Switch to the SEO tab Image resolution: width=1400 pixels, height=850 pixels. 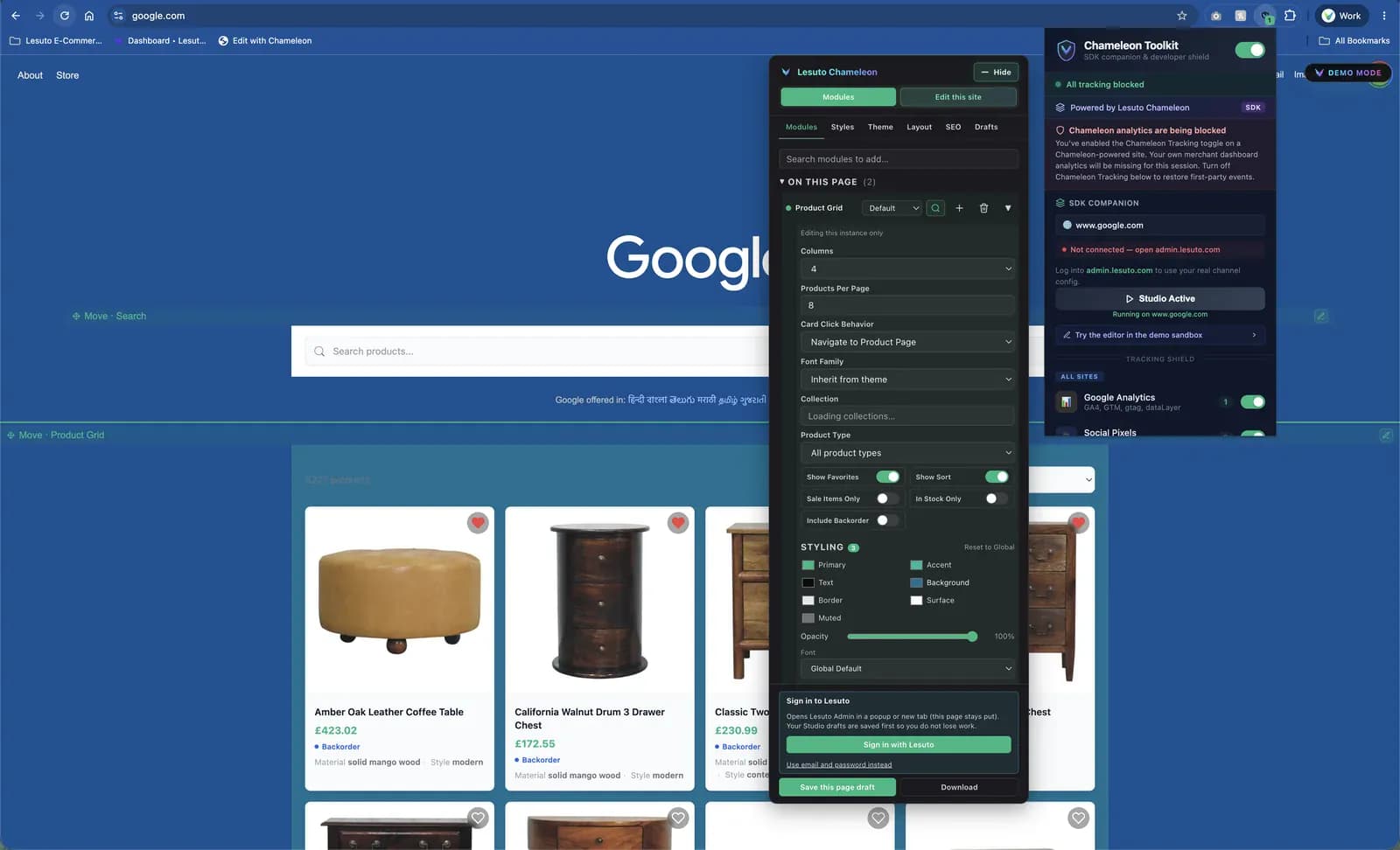tap(953, 127)
